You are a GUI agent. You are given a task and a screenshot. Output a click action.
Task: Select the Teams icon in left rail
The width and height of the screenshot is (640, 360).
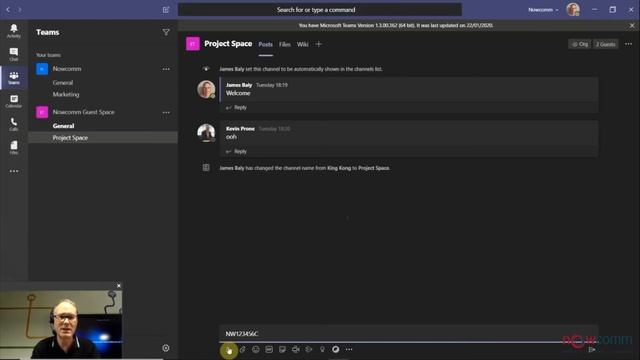(13, 77)
